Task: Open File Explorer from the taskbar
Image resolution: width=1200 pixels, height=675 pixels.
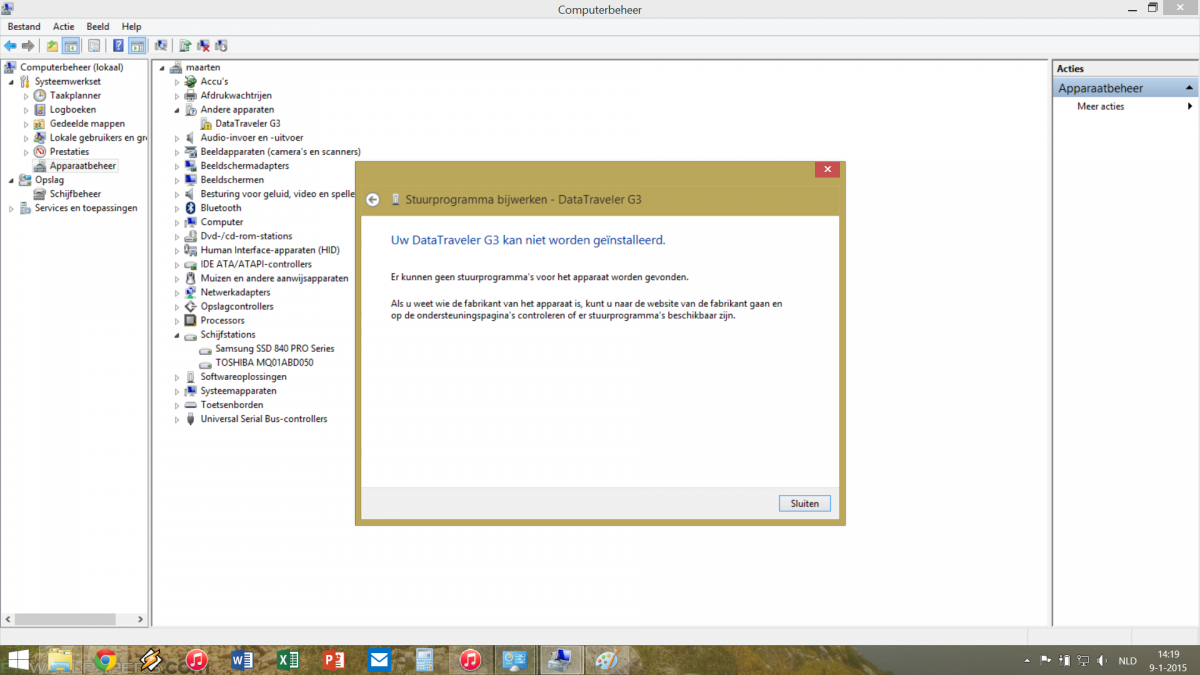Action: click(60, 660)
